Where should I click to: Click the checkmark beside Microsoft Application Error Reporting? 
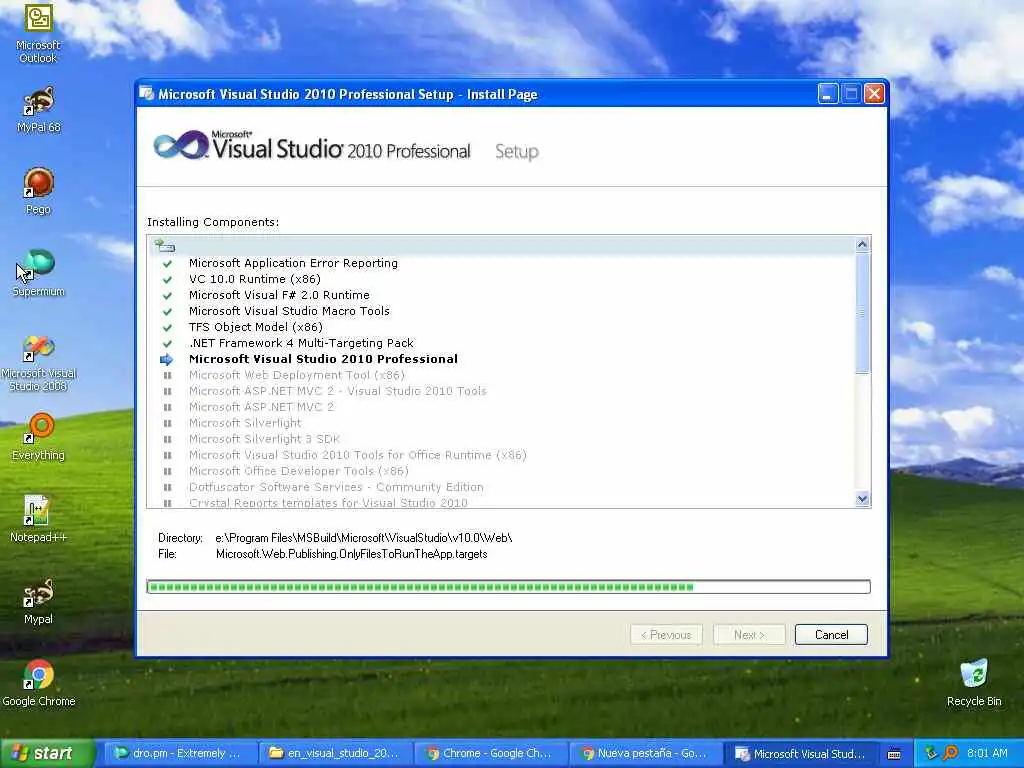coord(167,263)
